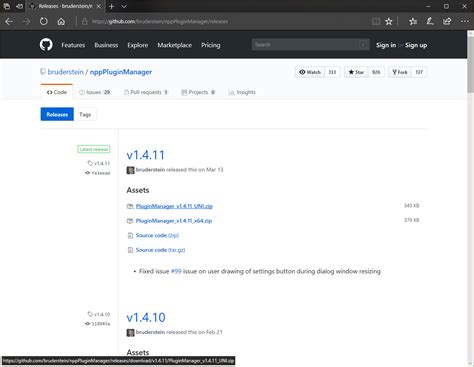Download PluginManager_v1.4.11_UNI.zip

point(174,206)
